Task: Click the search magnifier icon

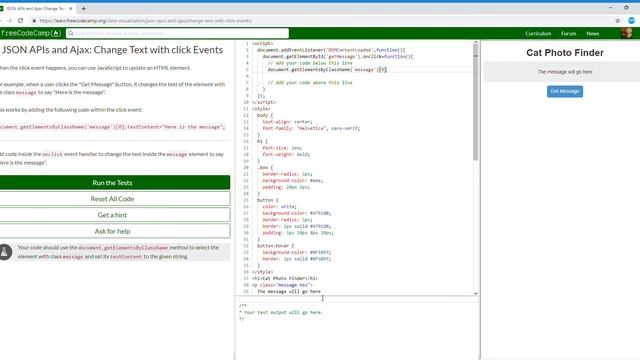Action: (x=71, y=33)
